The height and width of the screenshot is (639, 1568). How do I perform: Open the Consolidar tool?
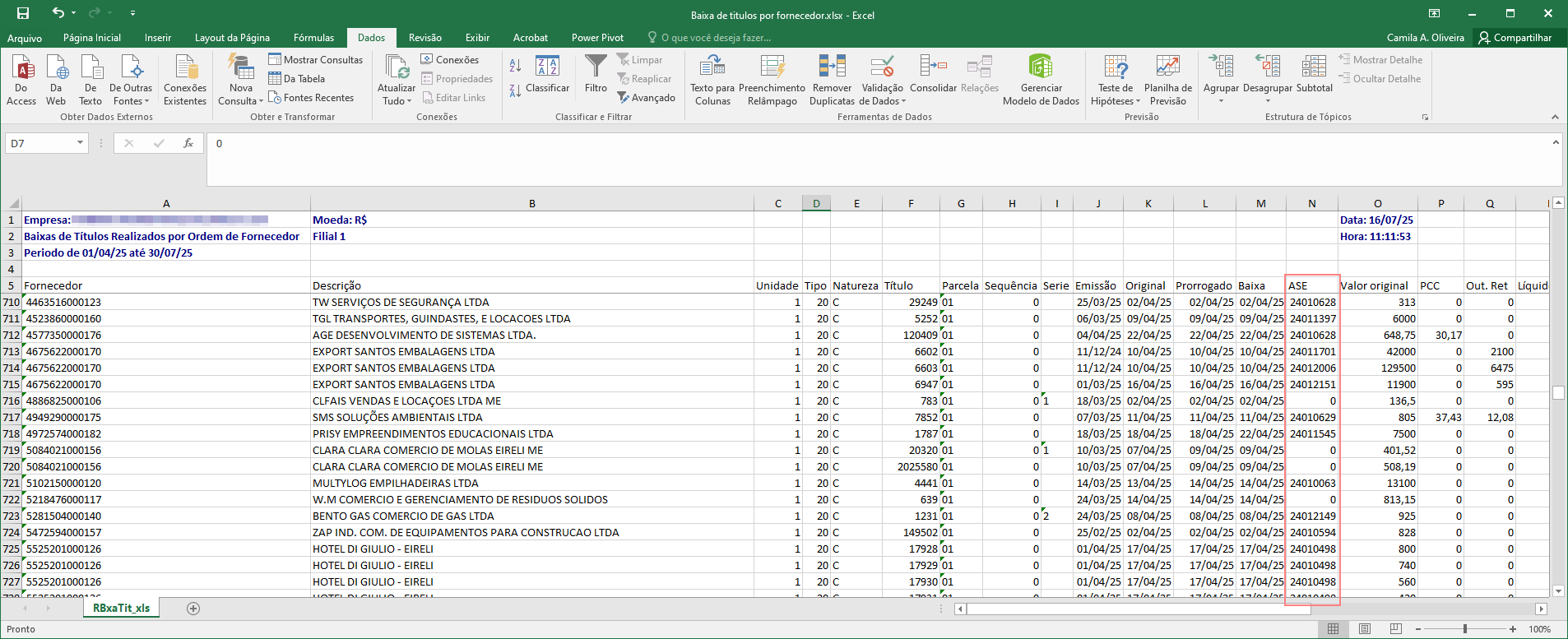(933, 74)
